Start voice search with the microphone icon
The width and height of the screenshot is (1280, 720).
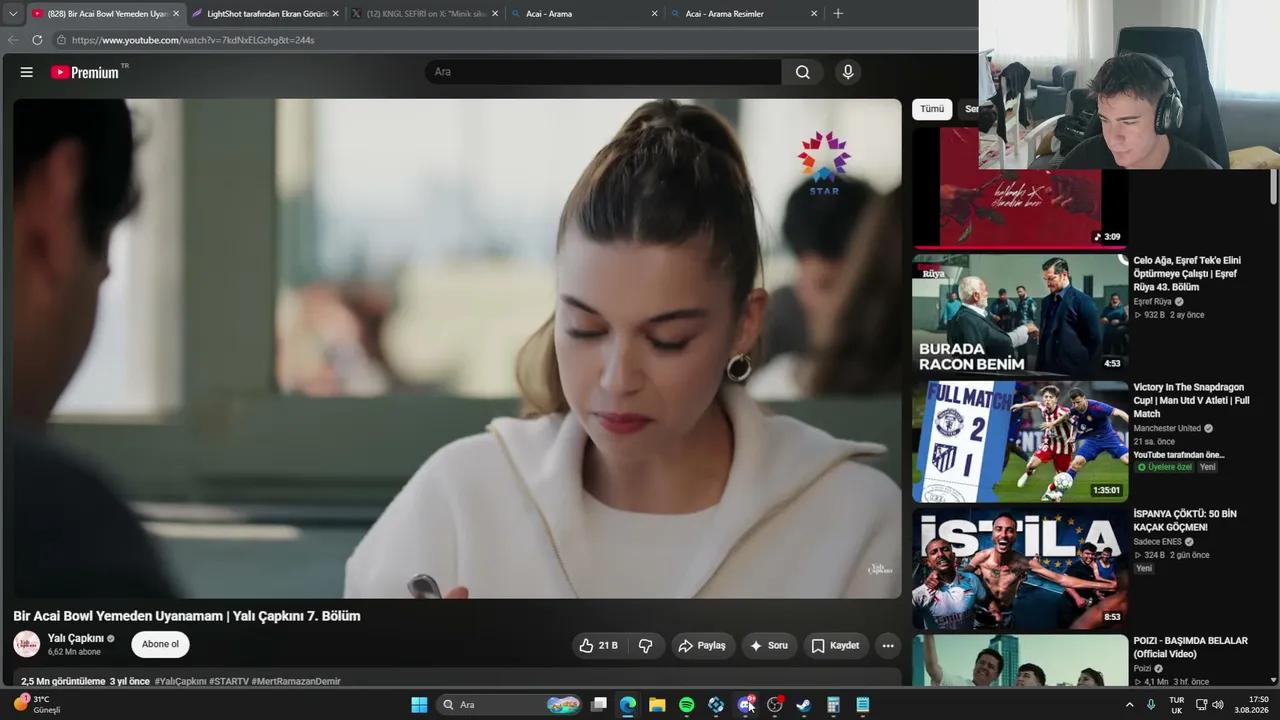coord(848,72)
